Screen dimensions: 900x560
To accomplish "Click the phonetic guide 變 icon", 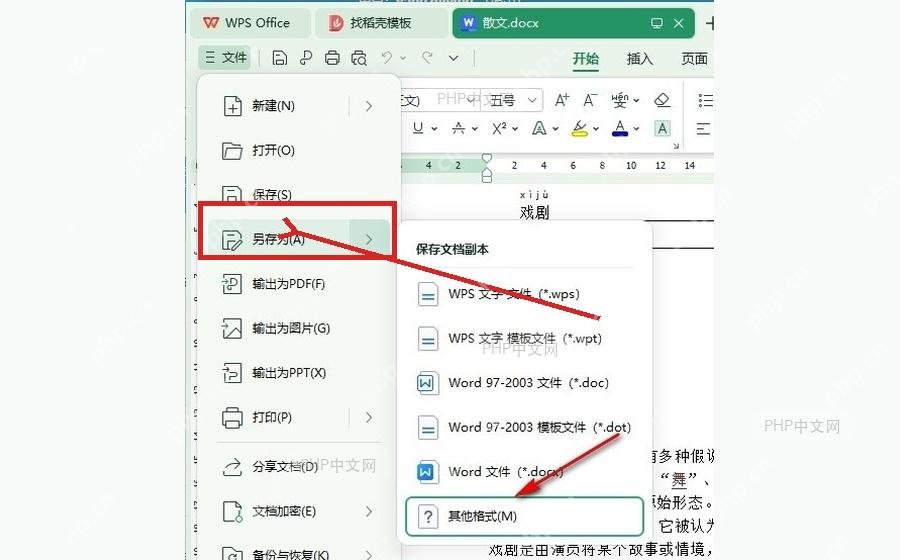I will (620, 100).
